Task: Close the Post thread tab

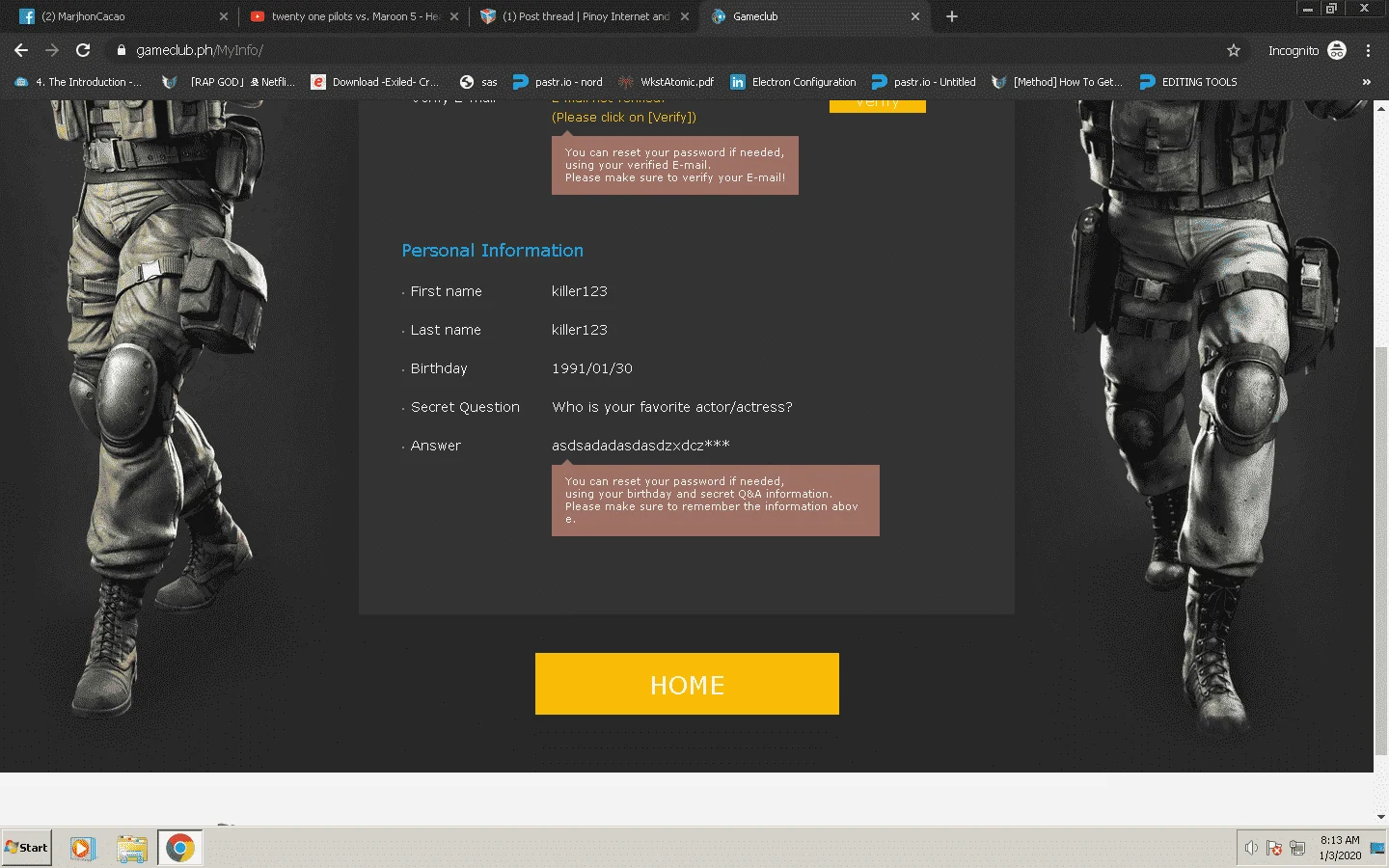Action: (685, 16)
